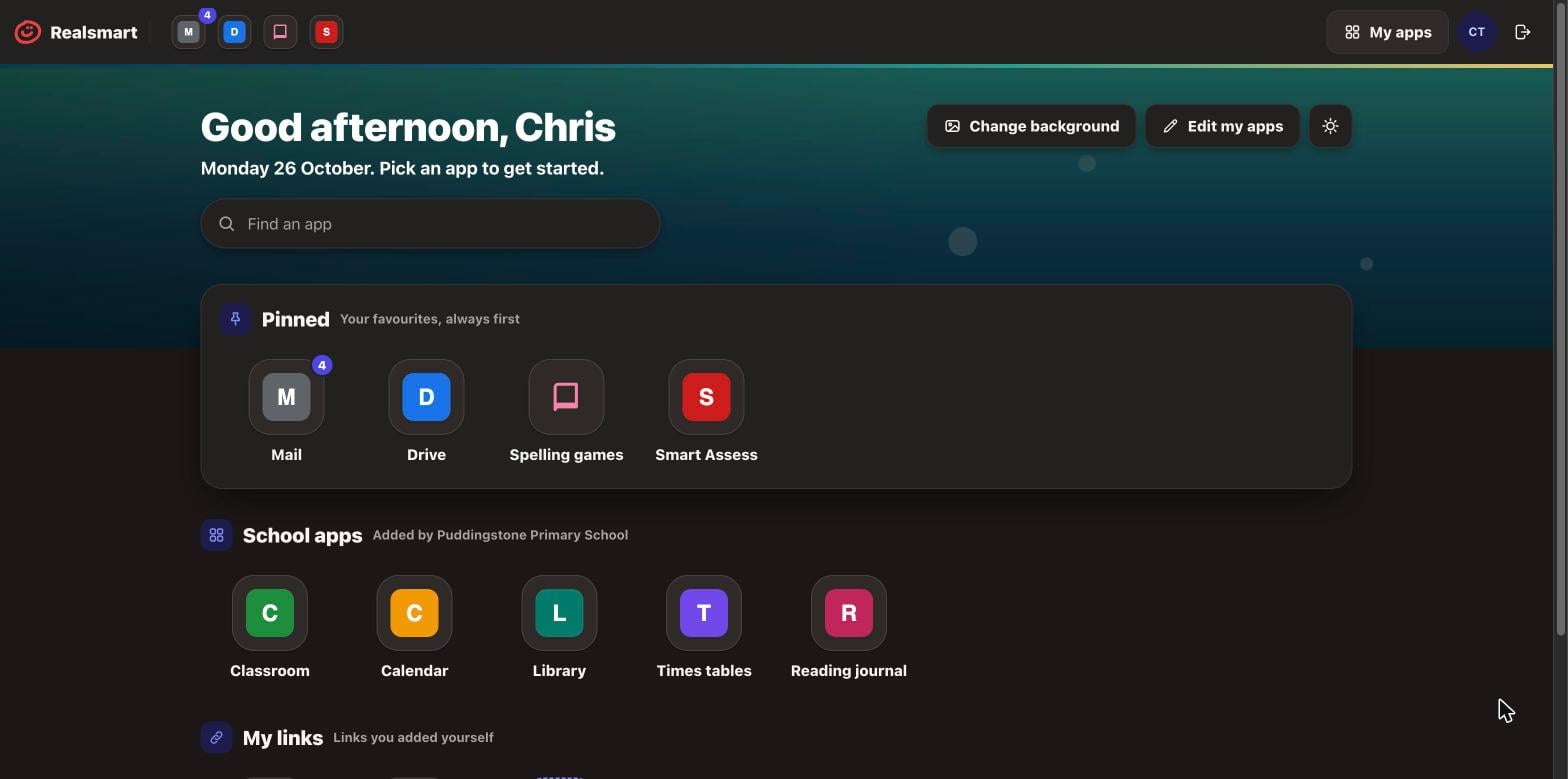1568x779 pixels.
Task: Click the Spelling games shortcut in top bar
Action: click(x=280, y=32)
